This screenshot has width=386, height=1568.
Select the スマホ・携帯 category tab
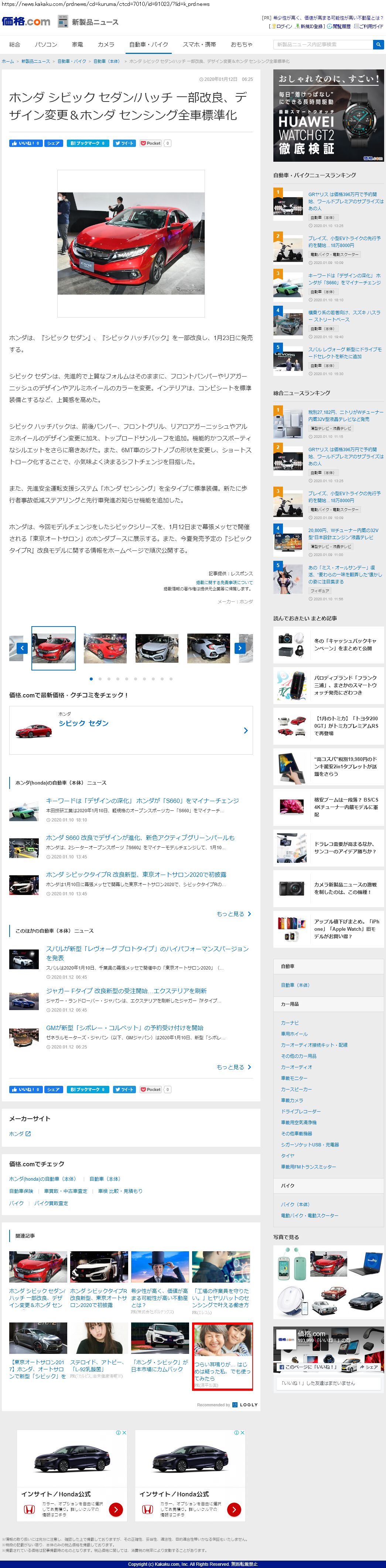[199, 44]
